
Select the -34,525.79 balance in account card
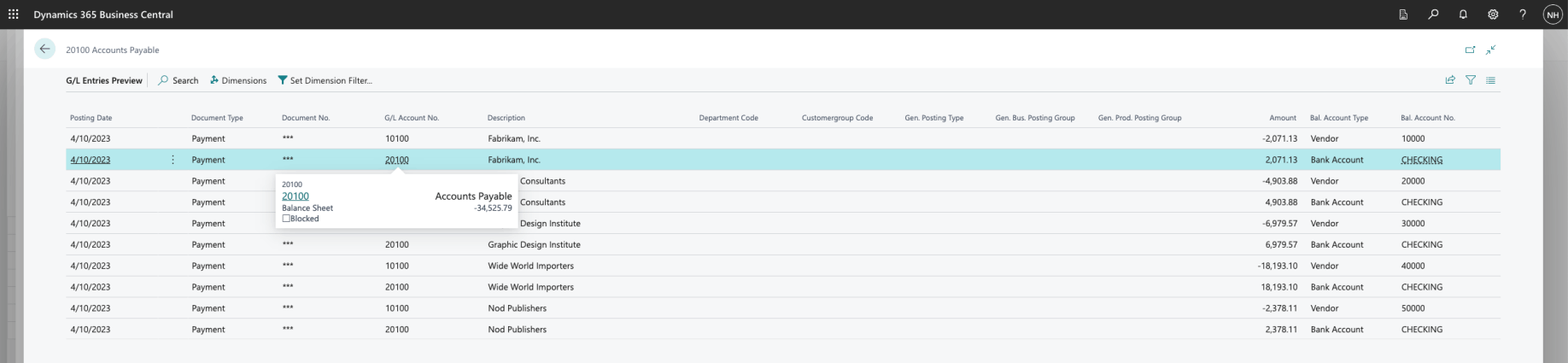pyautogui.click(x=493, y=208)
